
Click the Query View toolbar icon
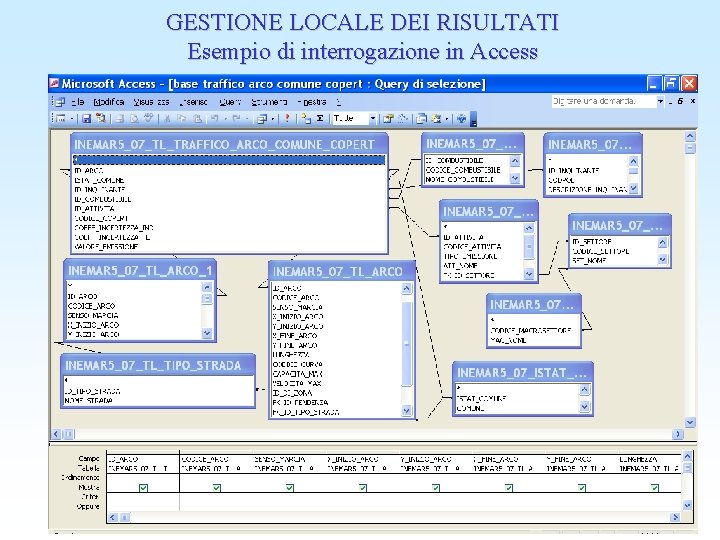pyautogui.click(x=60, y=118)
